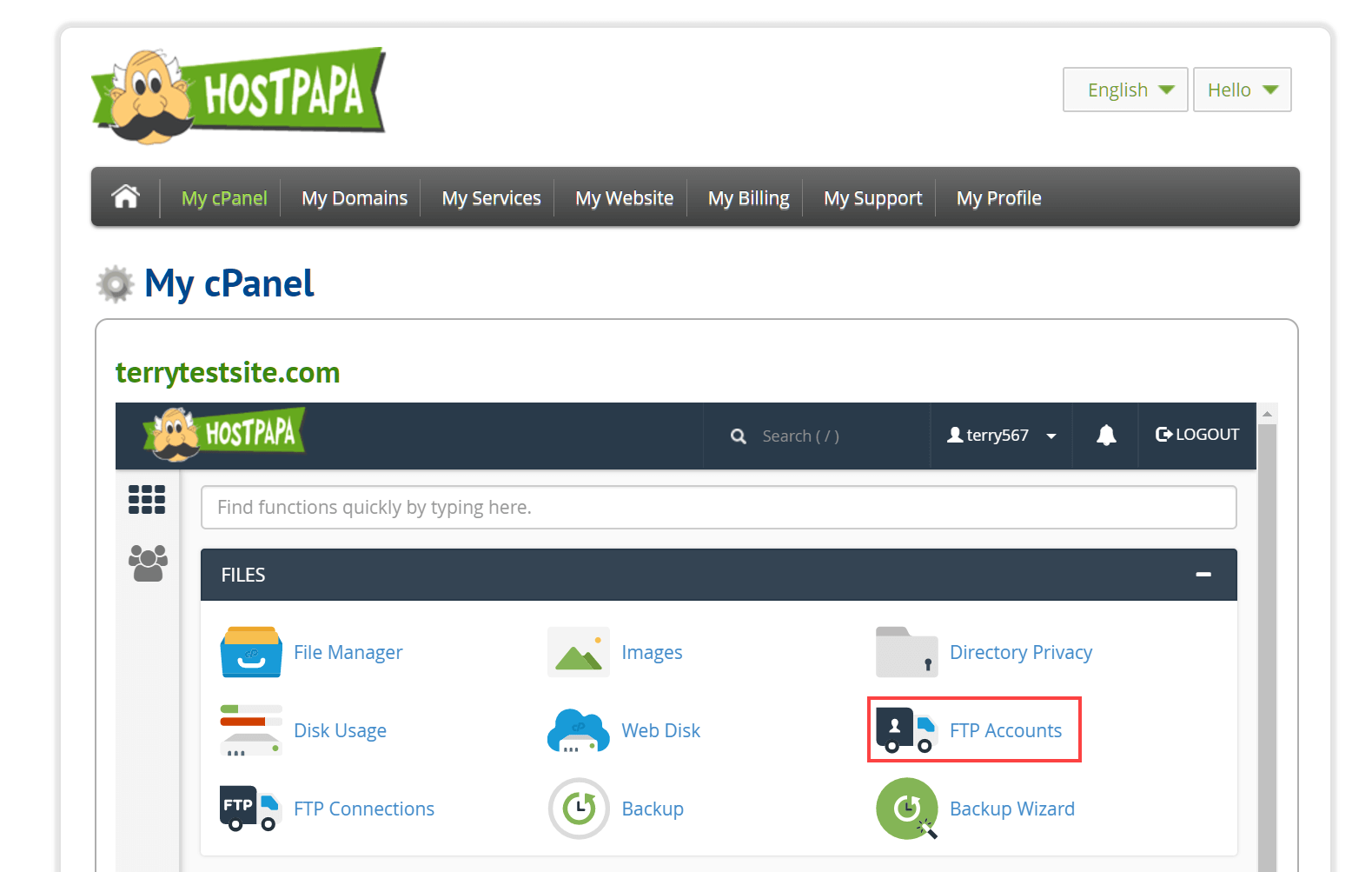1372x872 pixels.
Task: Open the Backup clock icon
Action: click(x=579, y=809)
